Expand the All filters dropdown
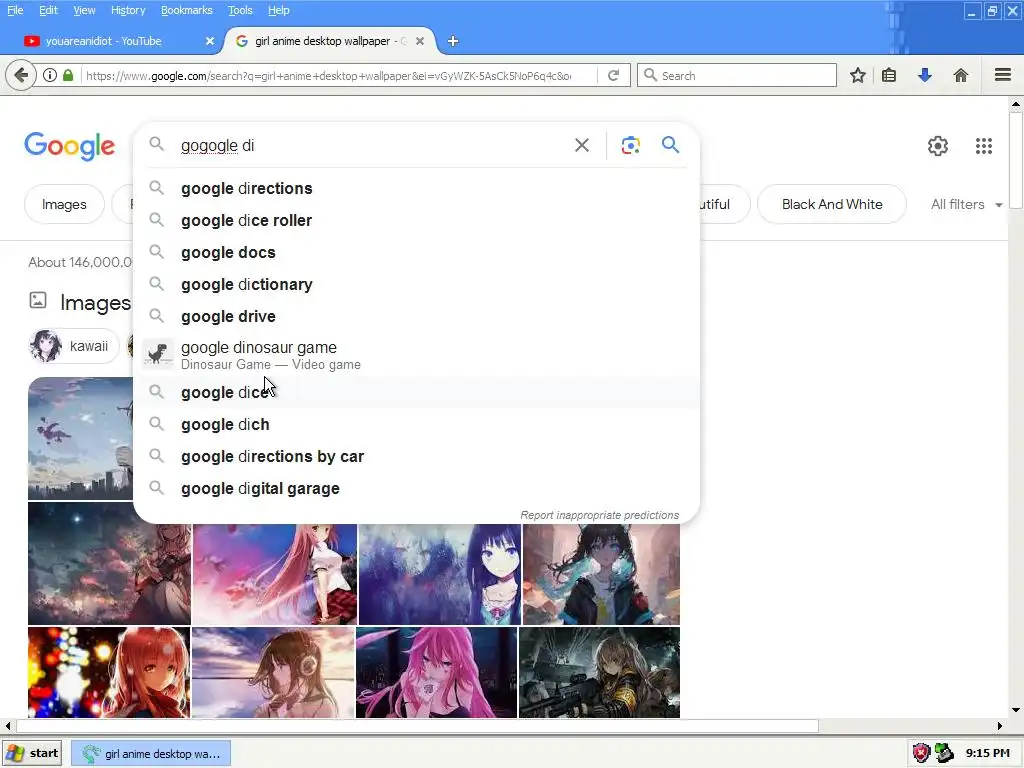This screenshot has width=1024, height=768. point(967,204)
